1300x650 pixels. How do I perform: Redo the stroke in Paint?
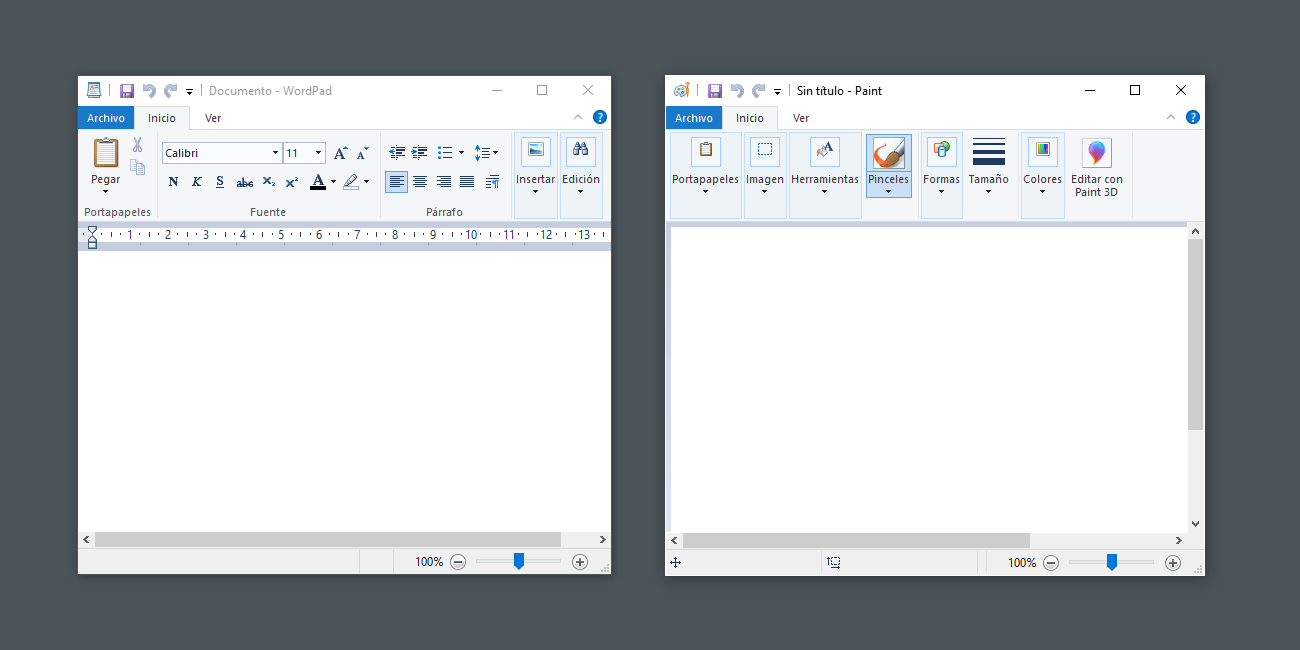[759, 90]
